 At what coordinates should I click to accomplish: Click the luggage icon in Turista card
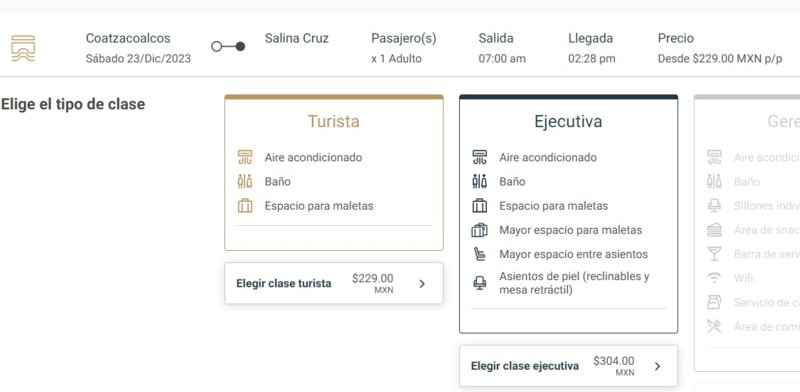(x=245, y=206)
